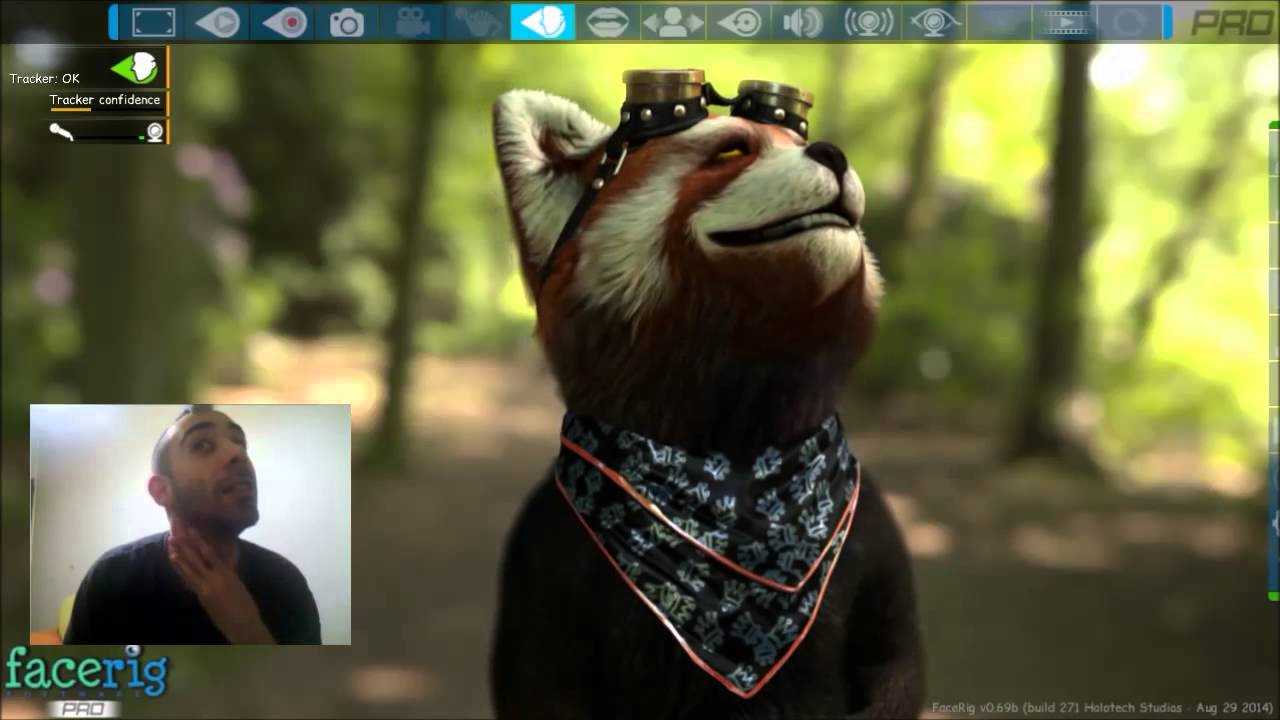The height and width of the screenshot is (720, 1280).
Task: Open avatar switcher person icon with arrows
Action: [x=673, y=22]
